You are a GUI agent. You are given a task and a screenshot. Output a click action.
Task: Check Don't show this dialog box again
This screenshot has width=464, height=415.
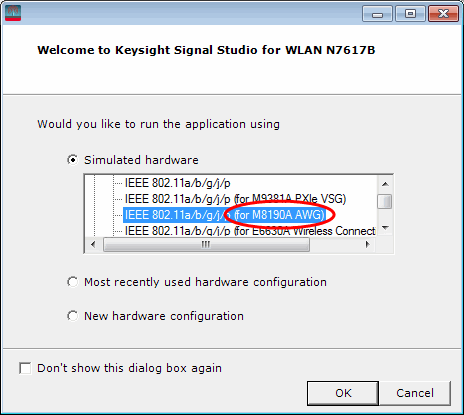[x=25, y=368]
